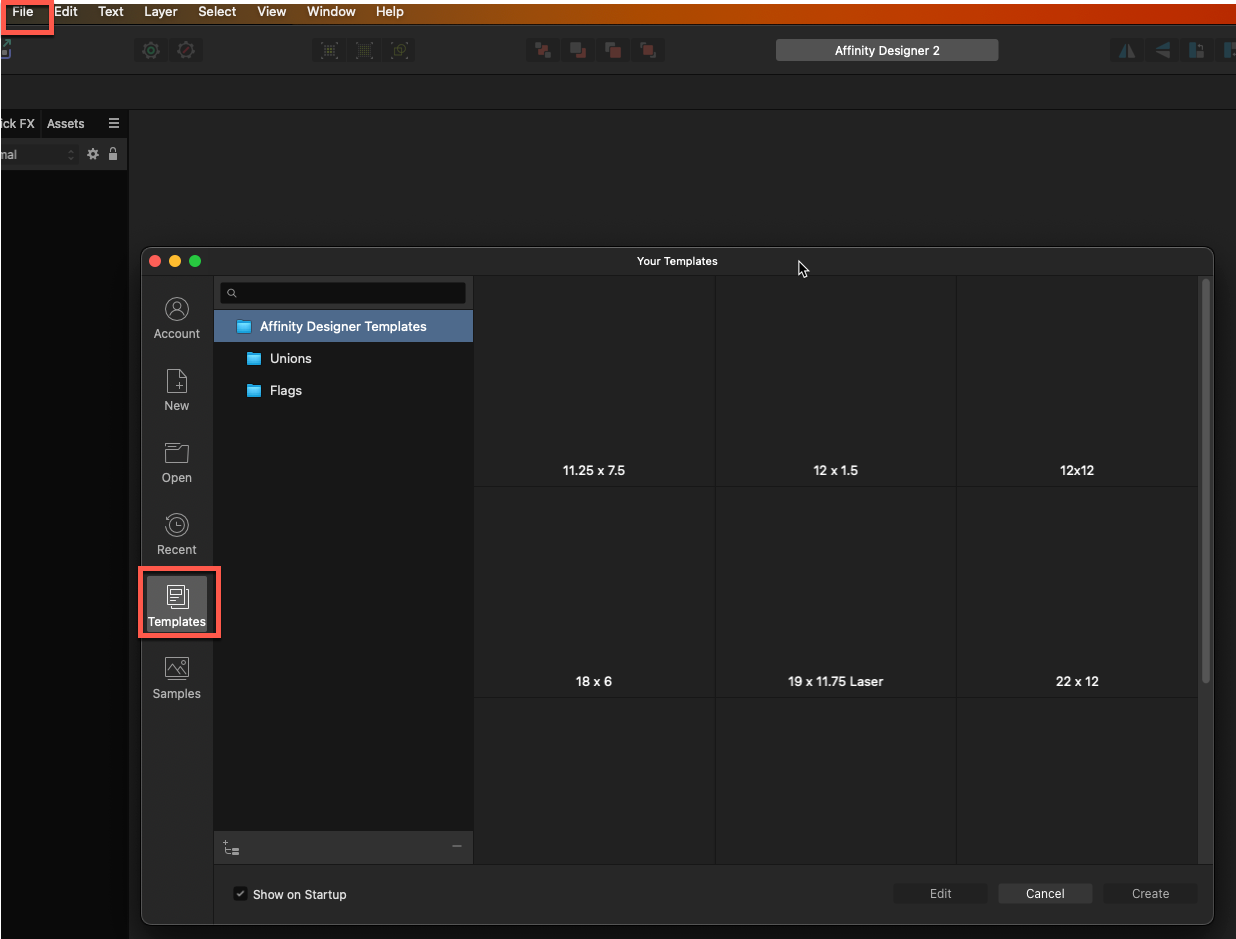The height and width of the screenshot is (939, 1236).
Task: Open the panel hamburger options menu
Action: 114,123
